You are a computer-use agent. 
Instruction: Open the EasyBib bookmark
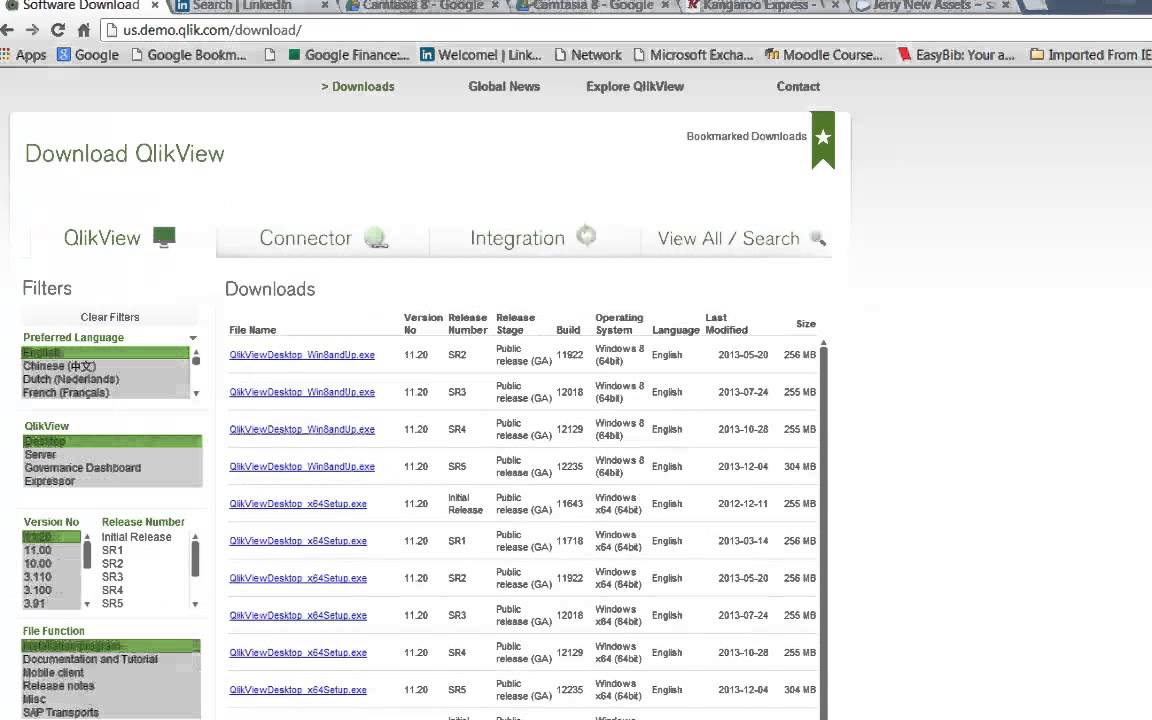click(957, 55)
